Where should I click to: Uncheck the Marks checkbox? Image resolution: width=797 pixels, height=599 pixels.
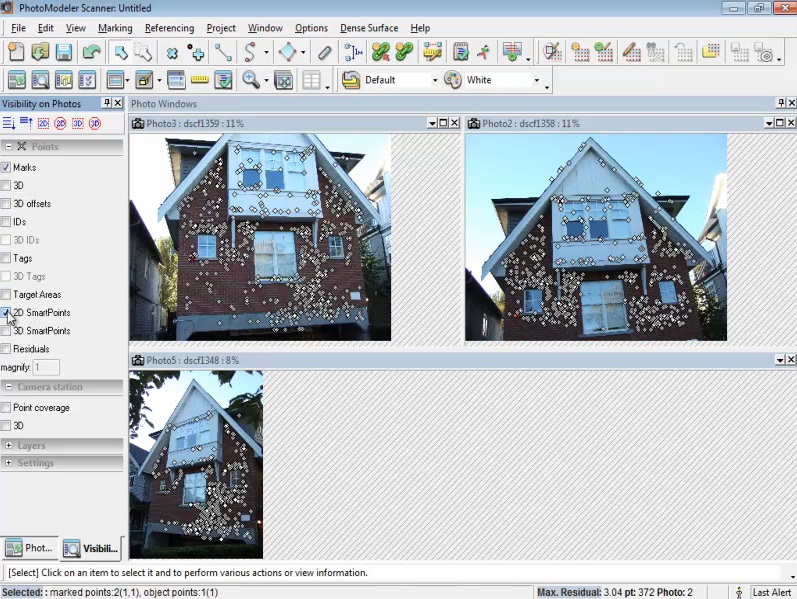click(6, 167)
